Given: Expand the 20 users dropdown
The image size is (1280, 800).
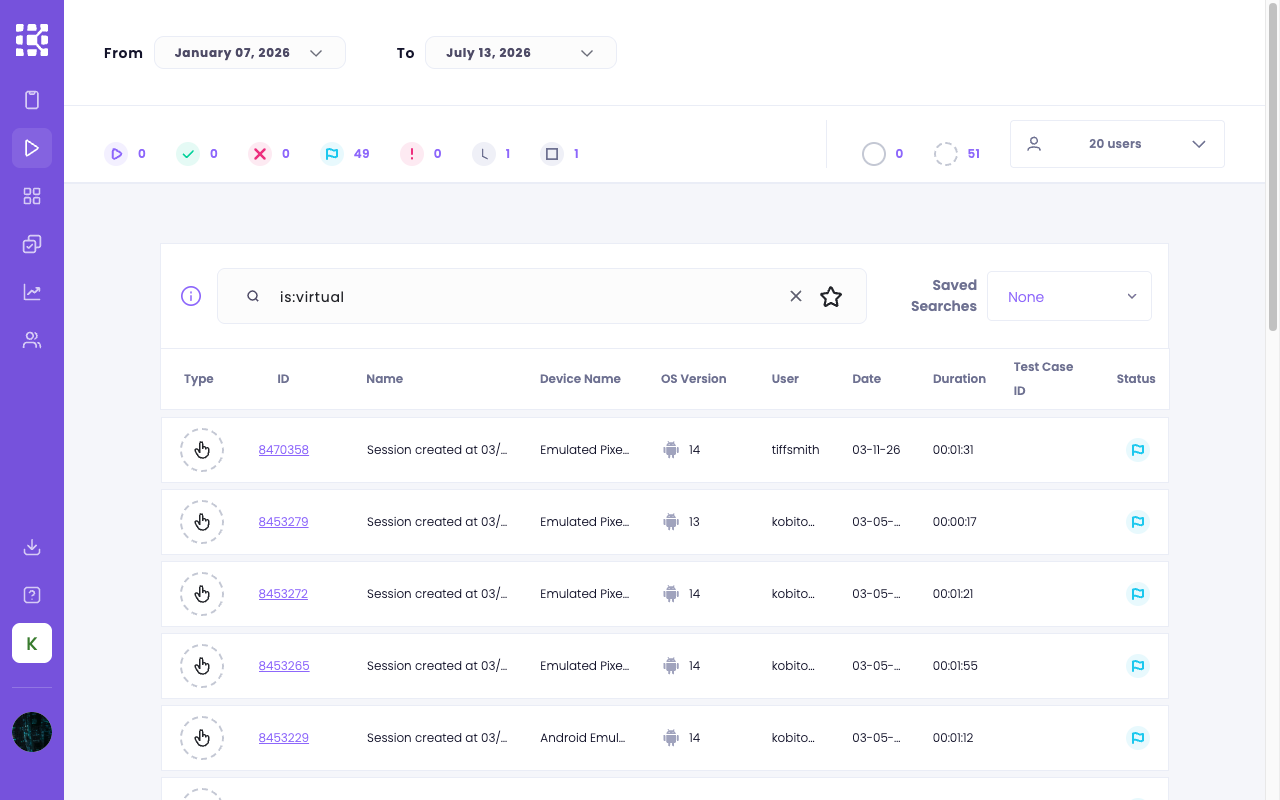Looking at the screenshot, I should [x=1117, y=144].
